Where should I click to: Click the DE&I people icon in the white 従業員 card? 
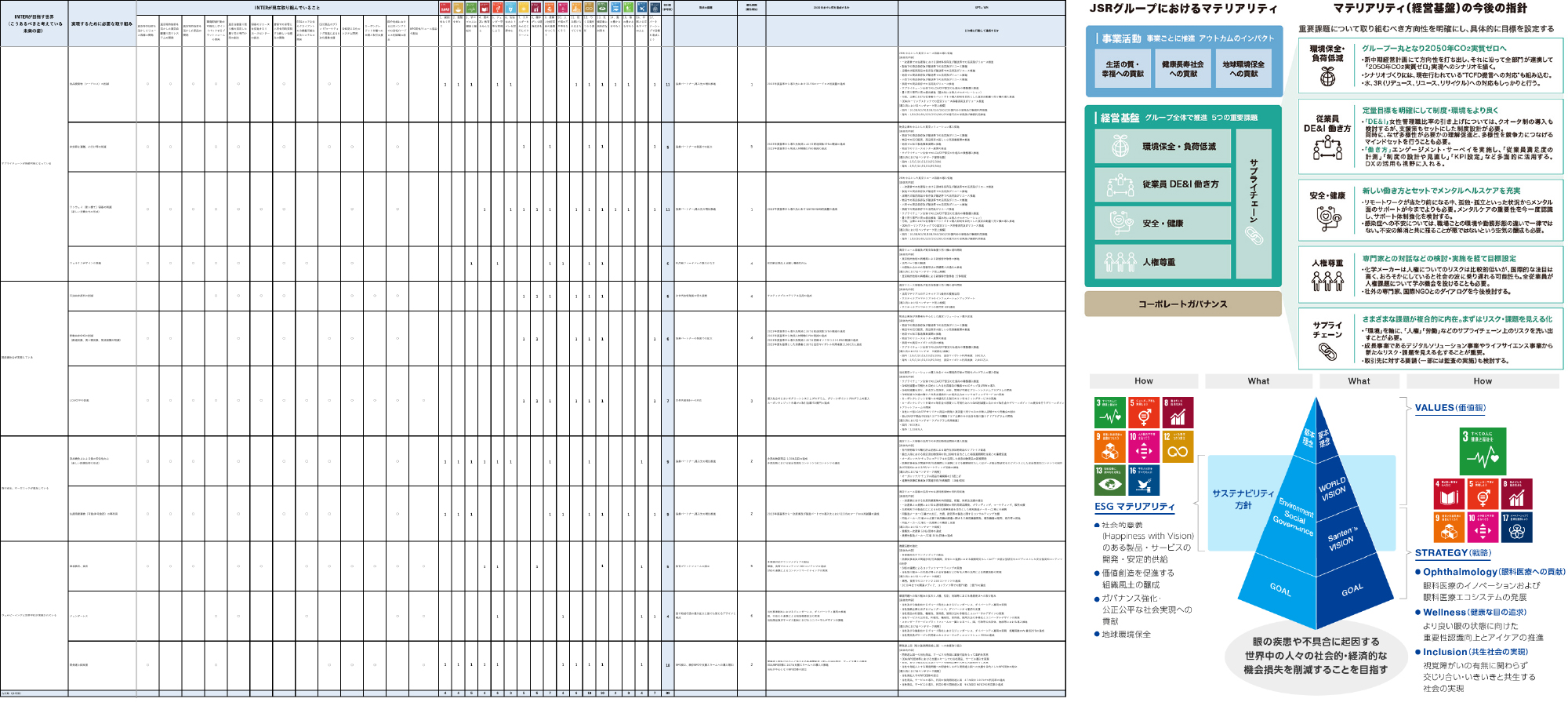(x=1327, y=147)
